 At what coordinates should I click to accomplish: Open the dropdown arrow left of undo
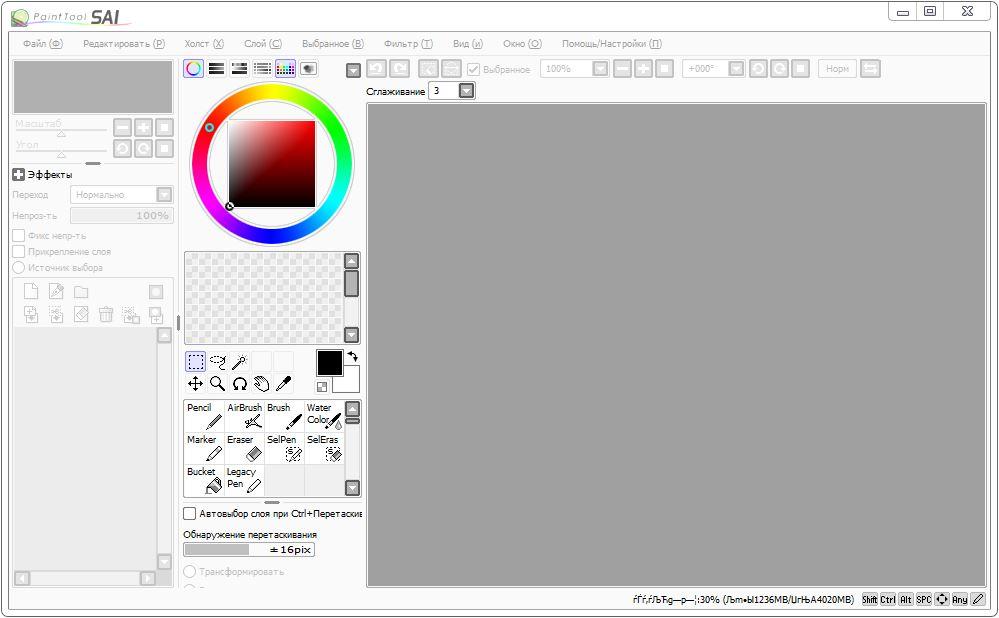354,70
